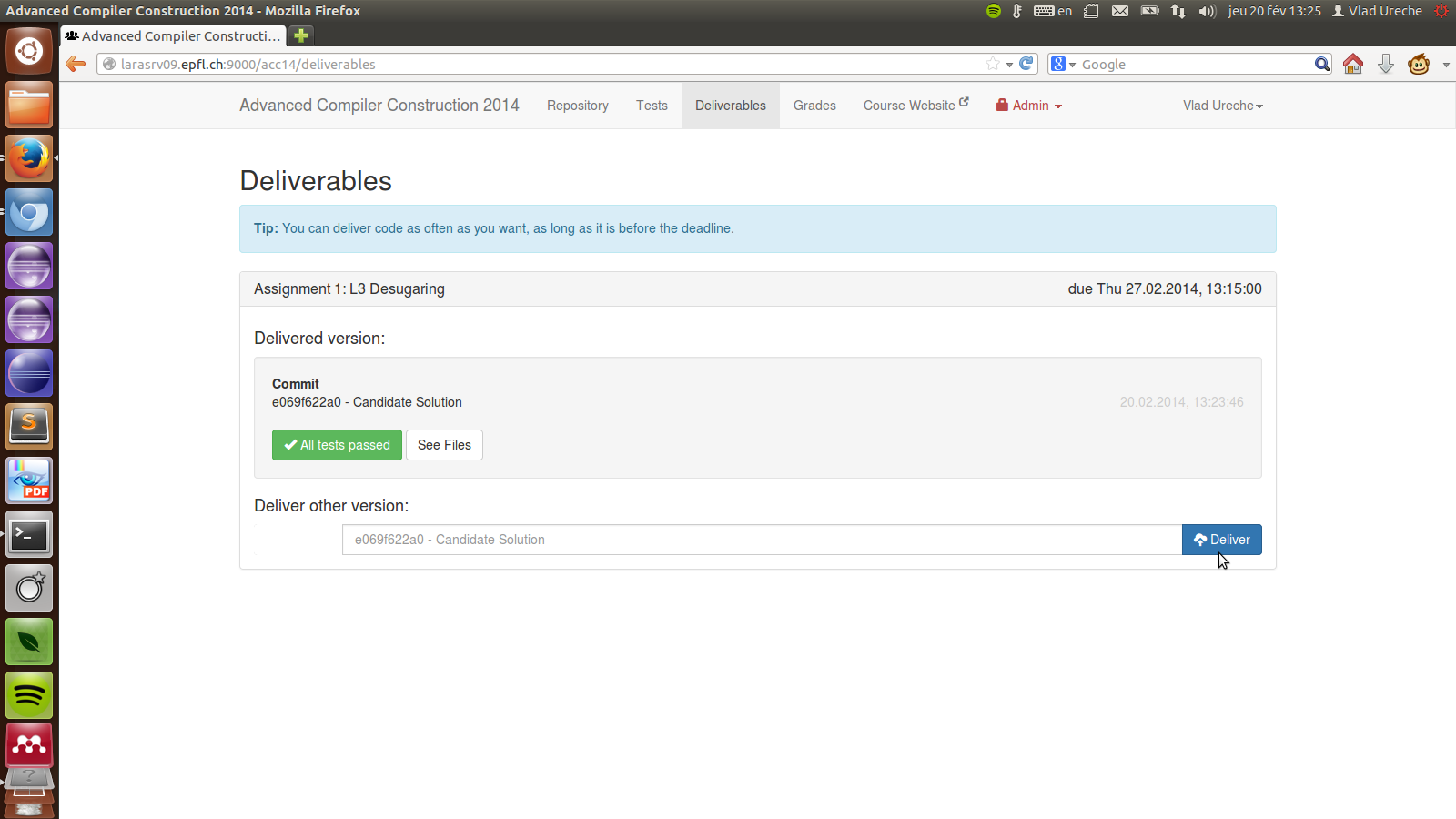Launch Firefox from the launcher
This screenshot has height=819, width=1456.
point(29,158)
